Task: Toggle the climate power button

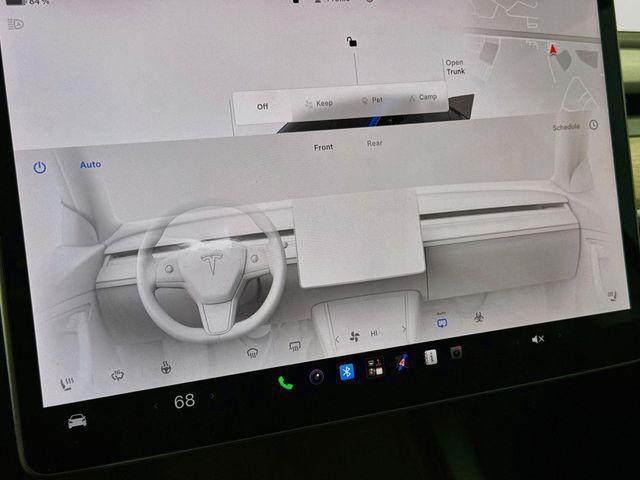Action: 40,168
